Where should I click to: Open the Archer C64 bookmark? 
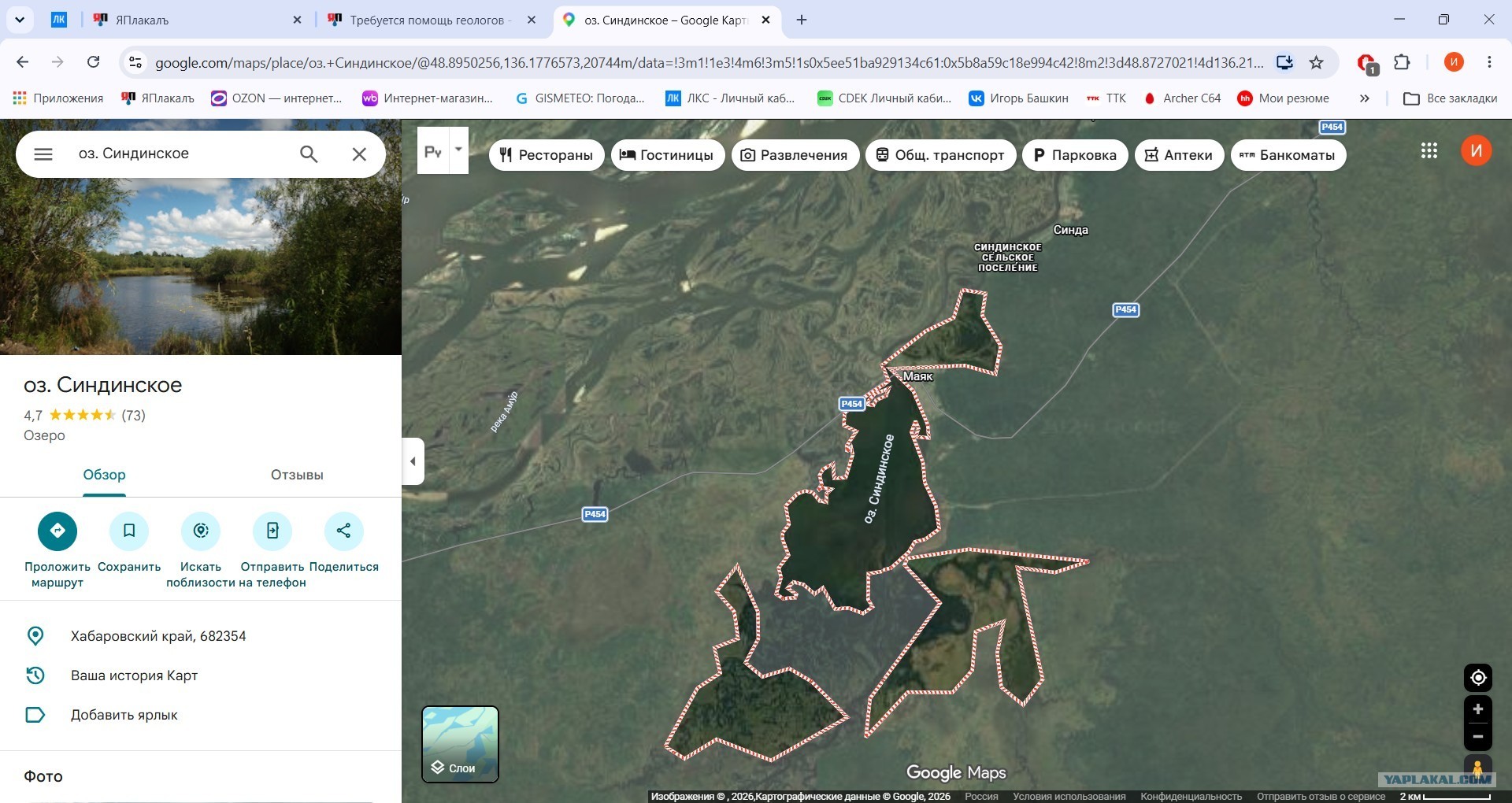point(1182,98)
